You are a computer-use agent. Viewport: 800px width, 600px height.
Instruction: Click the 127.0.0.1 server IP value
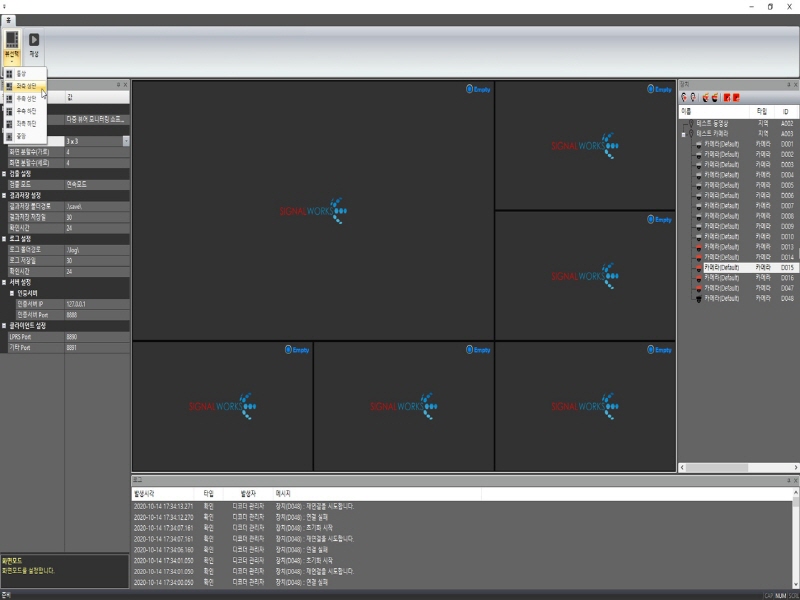97,304
